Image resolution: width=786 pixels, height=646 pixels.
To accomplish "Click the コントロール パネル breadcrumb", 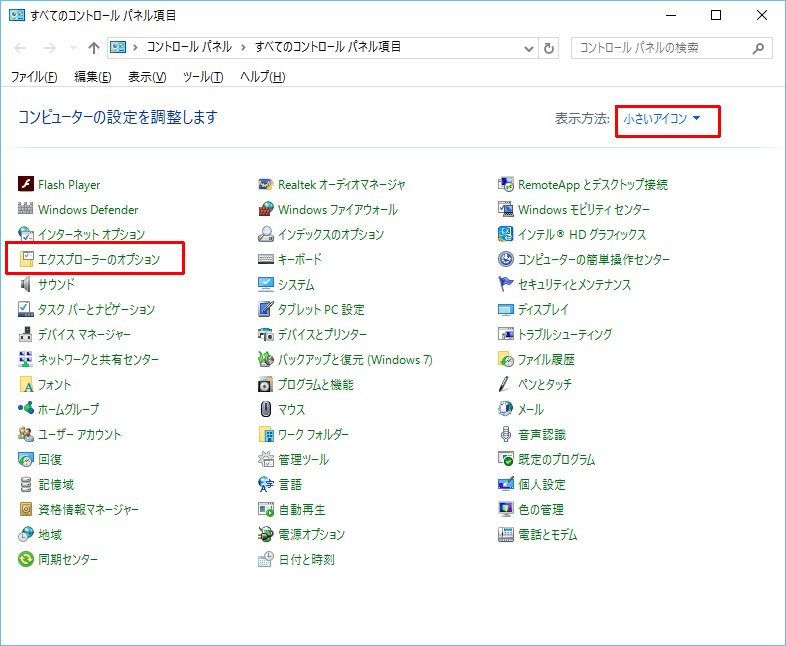I will tap(189, 47).
